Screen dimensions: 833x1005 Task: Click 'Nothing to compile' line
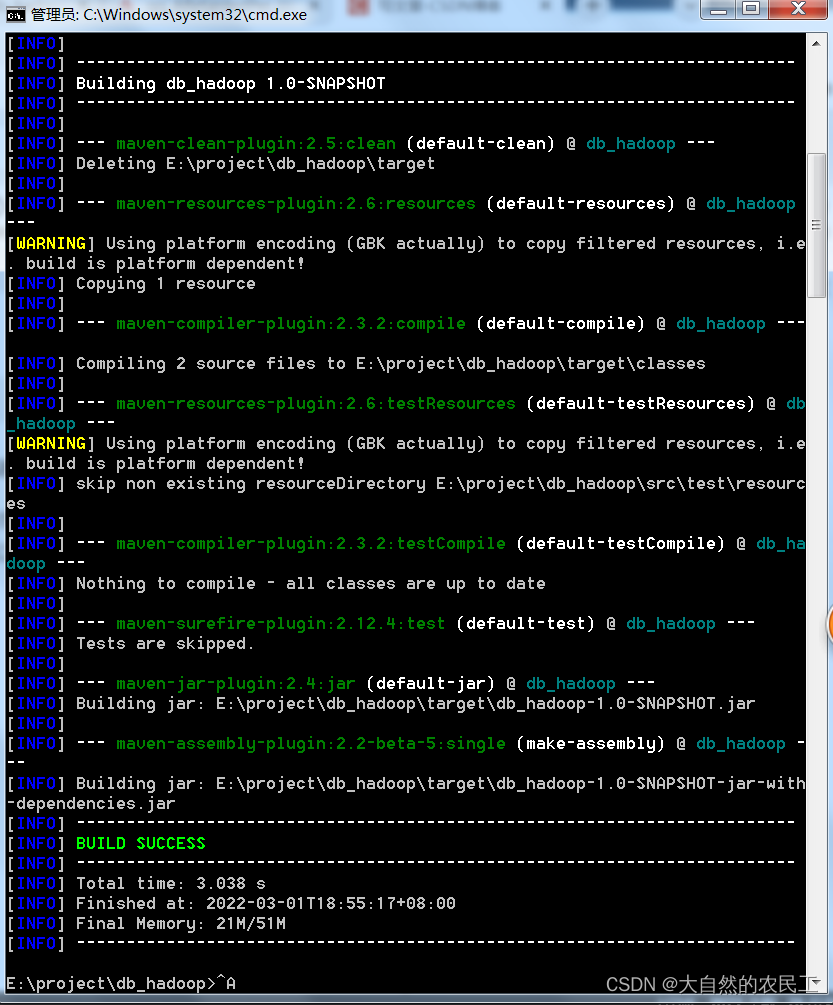(311, 584)
